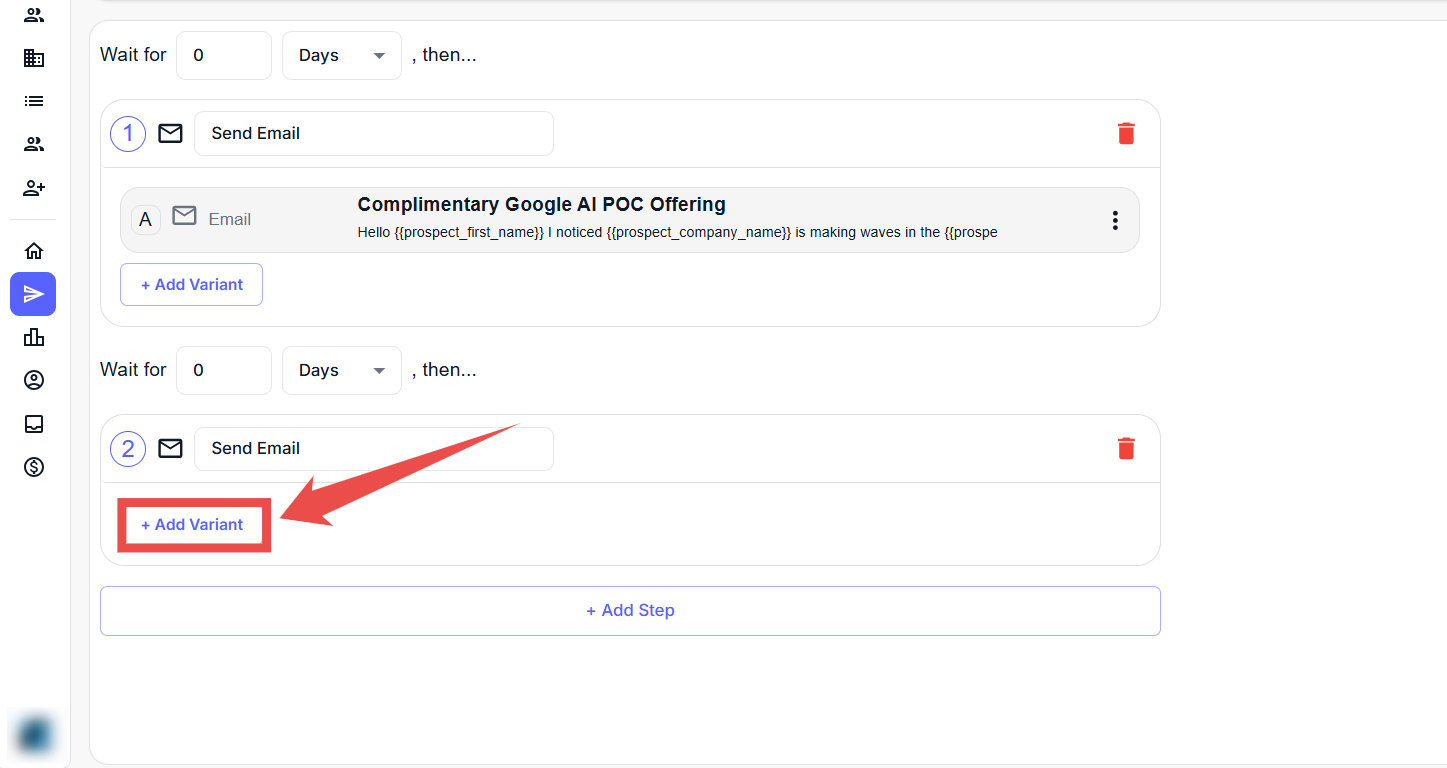
Task: Expand the Days dropdown above step 2
Action: click(x=341, y=370)
